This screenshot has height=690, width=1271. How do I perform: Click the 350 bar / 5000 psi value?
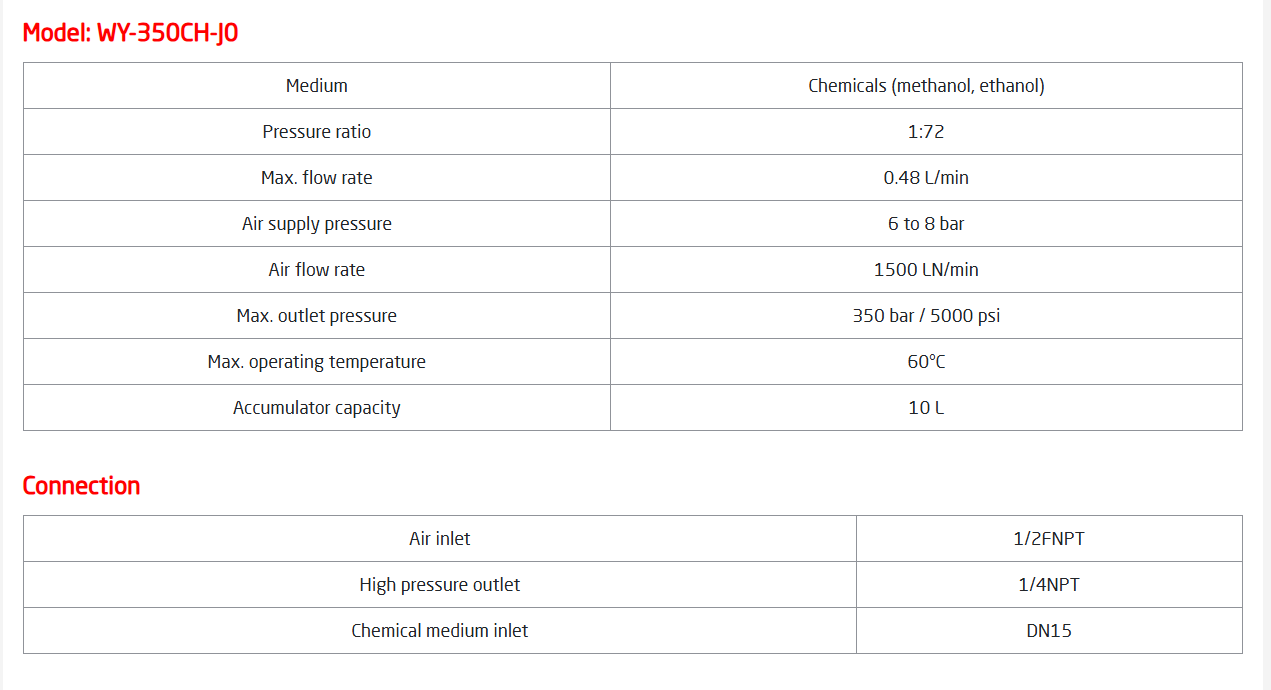click(926, 316)
